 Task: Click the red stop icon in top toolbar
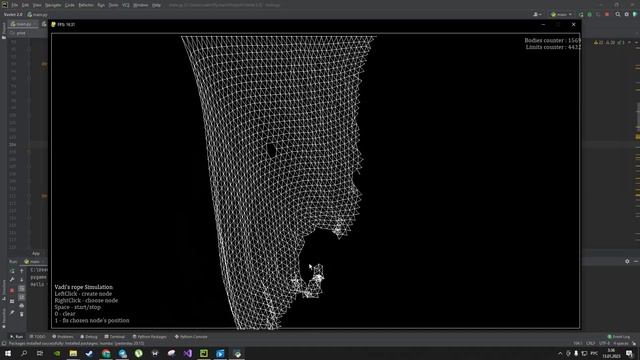[607, 15]
